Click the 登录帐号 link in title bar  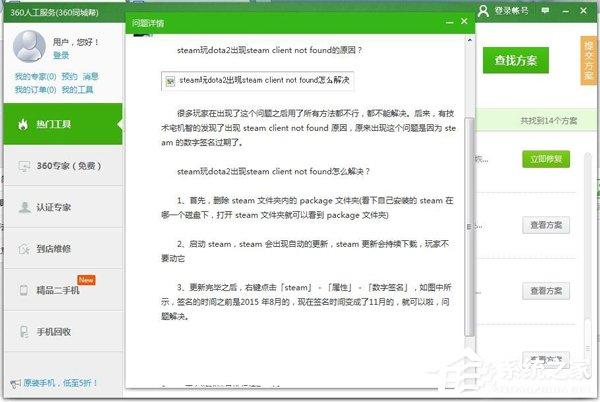511,11
